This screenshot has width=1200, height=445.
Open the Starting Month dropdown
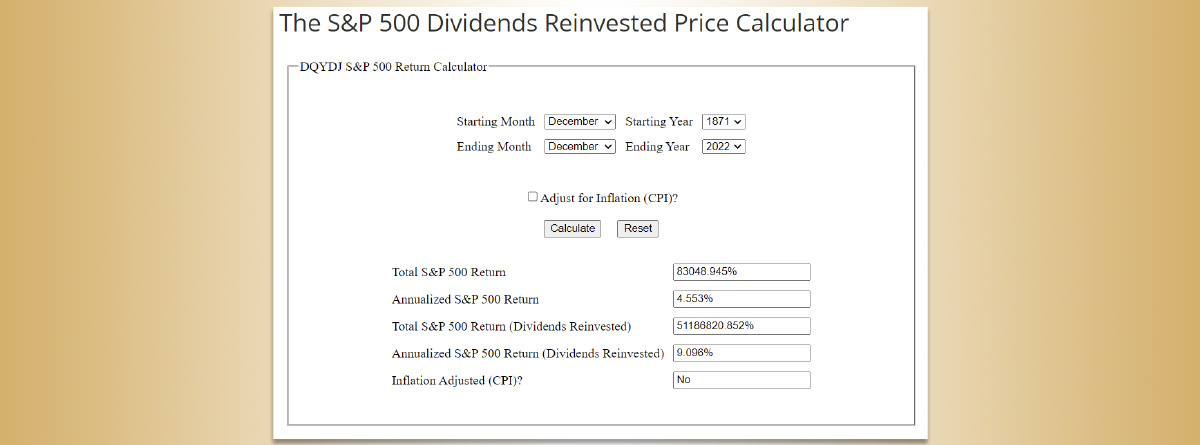click(x=580, y=122)
